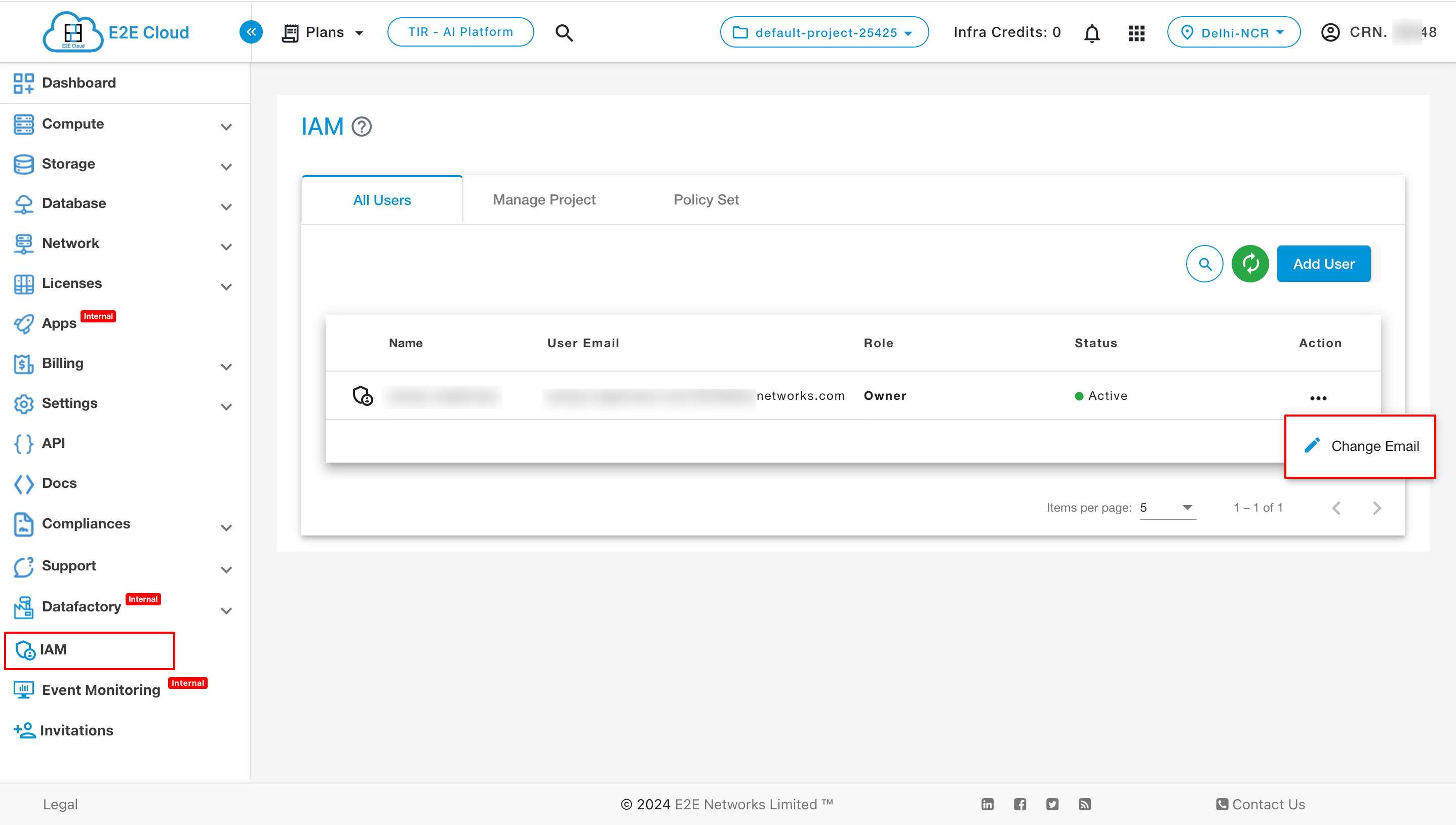Click the Datafactory sidebar icon
This screenshot has width=1456, height=825.
[x=24, y=607]
